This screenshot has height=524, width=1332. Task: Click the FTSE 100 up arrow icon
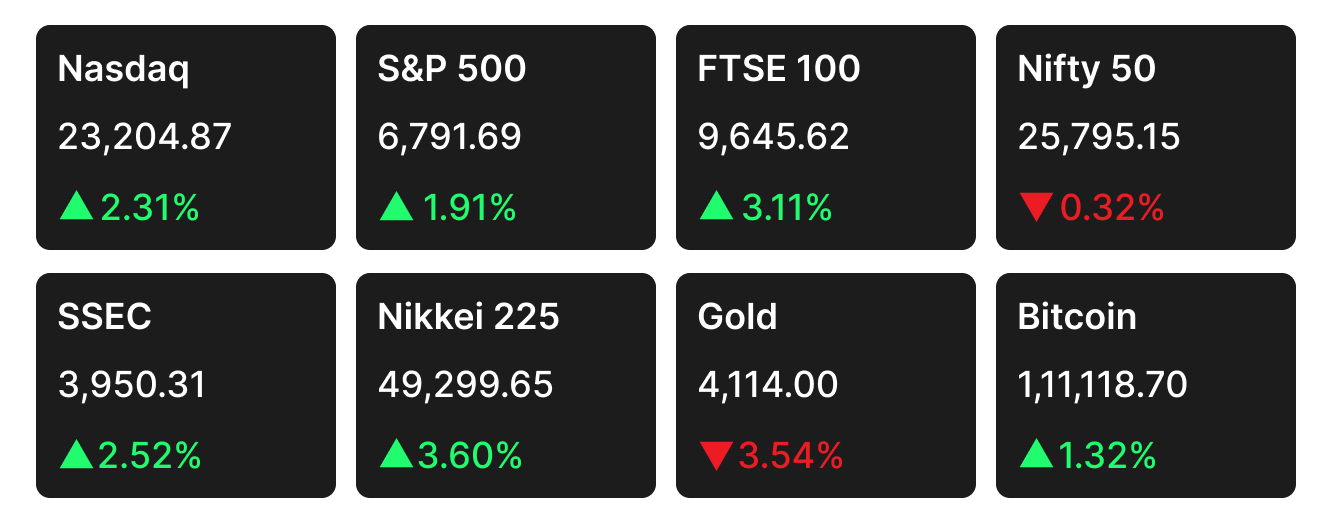[716, 208]
